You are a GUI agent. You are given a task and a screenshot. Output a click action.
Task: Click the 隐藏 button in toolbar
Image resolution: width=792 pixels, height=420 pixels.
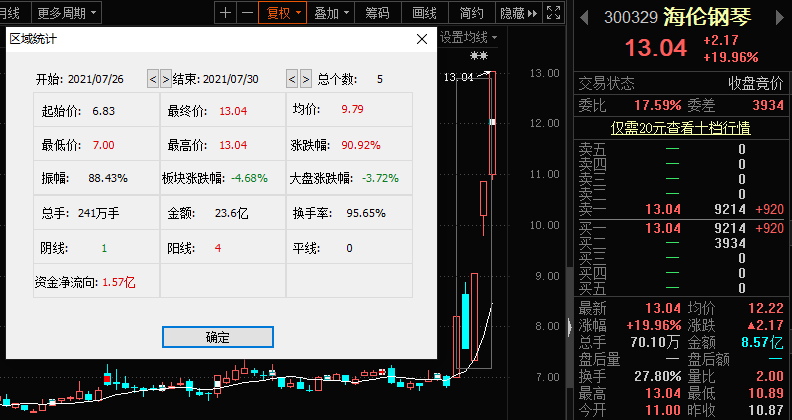point(518,13)
